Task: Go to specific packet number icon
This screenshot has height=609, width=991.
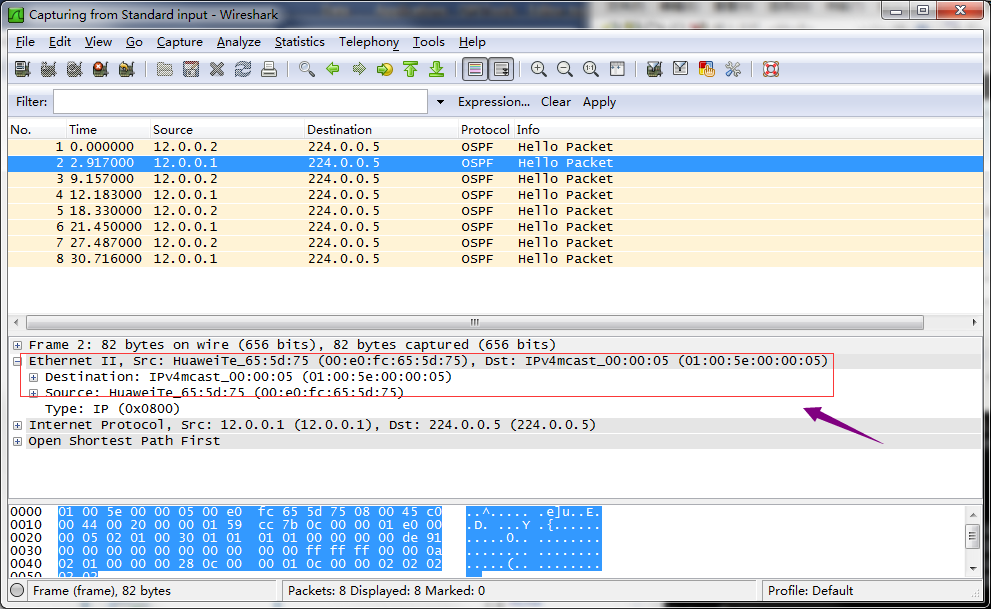Action: point(385,69)
